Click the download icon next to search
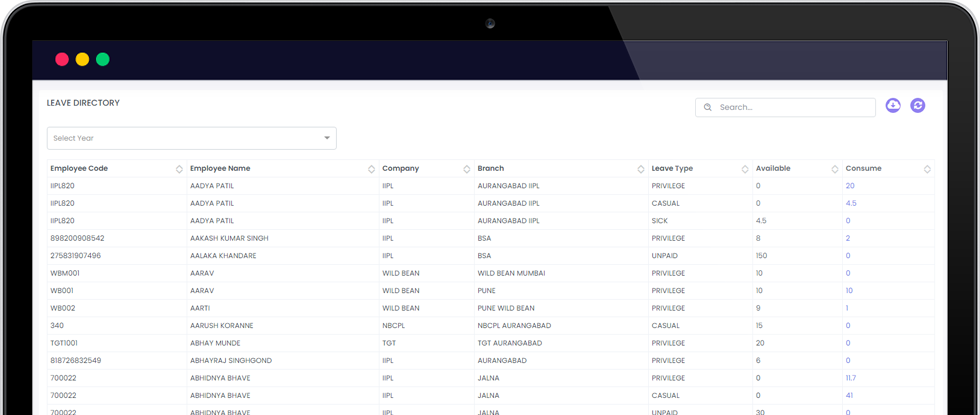 click(893, 106)
